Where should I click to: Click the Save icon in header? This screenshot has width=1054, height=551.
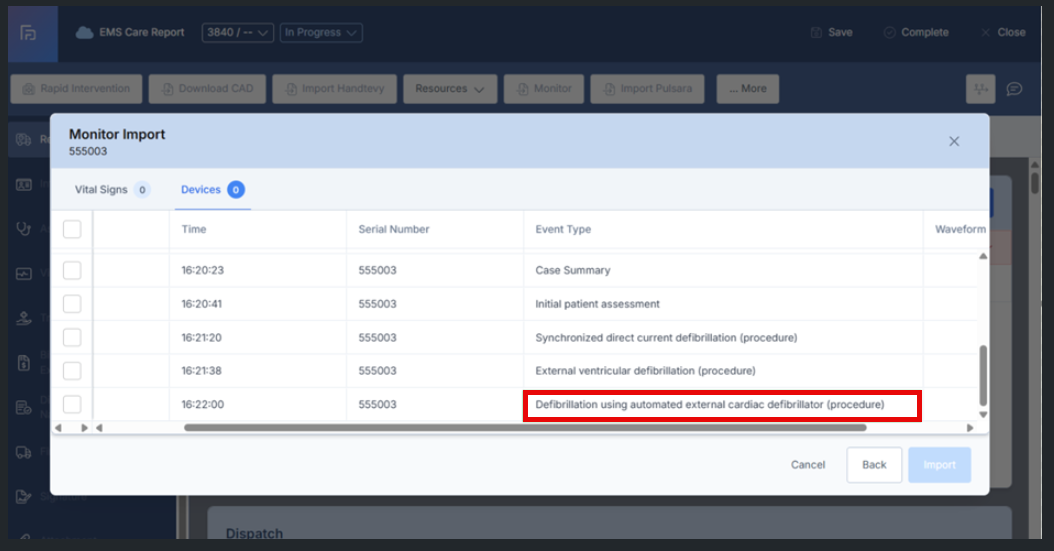click(x=817, y=32)
